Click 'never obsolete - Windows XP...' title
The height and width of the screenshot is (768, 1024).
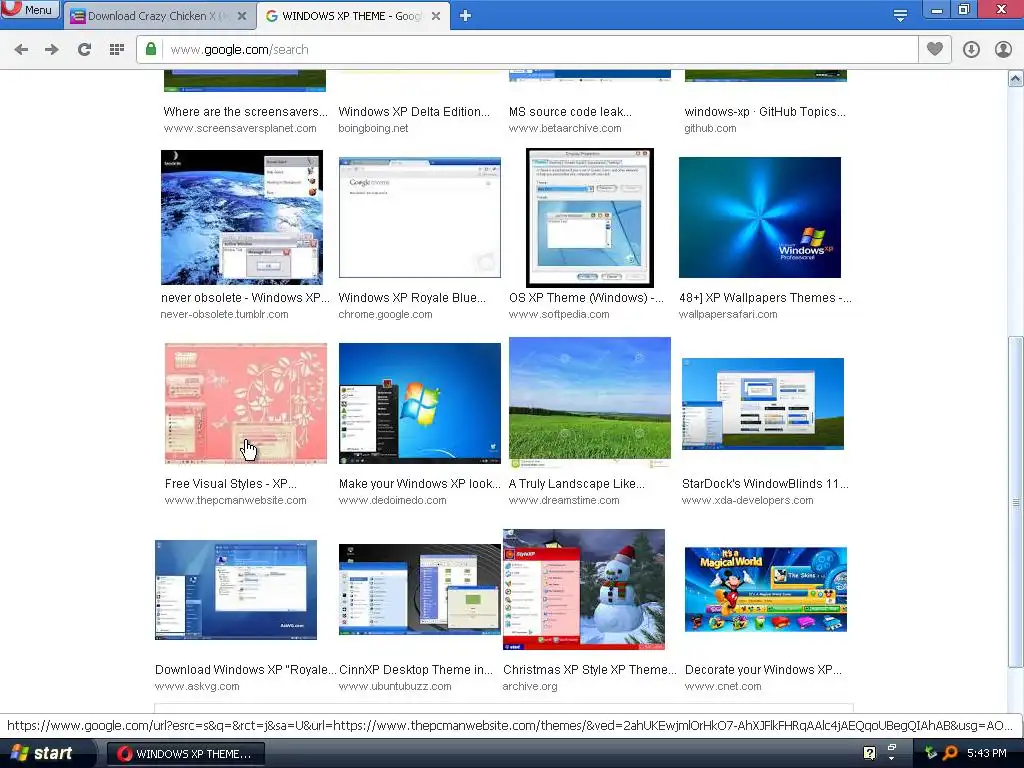tap(246, 298)
